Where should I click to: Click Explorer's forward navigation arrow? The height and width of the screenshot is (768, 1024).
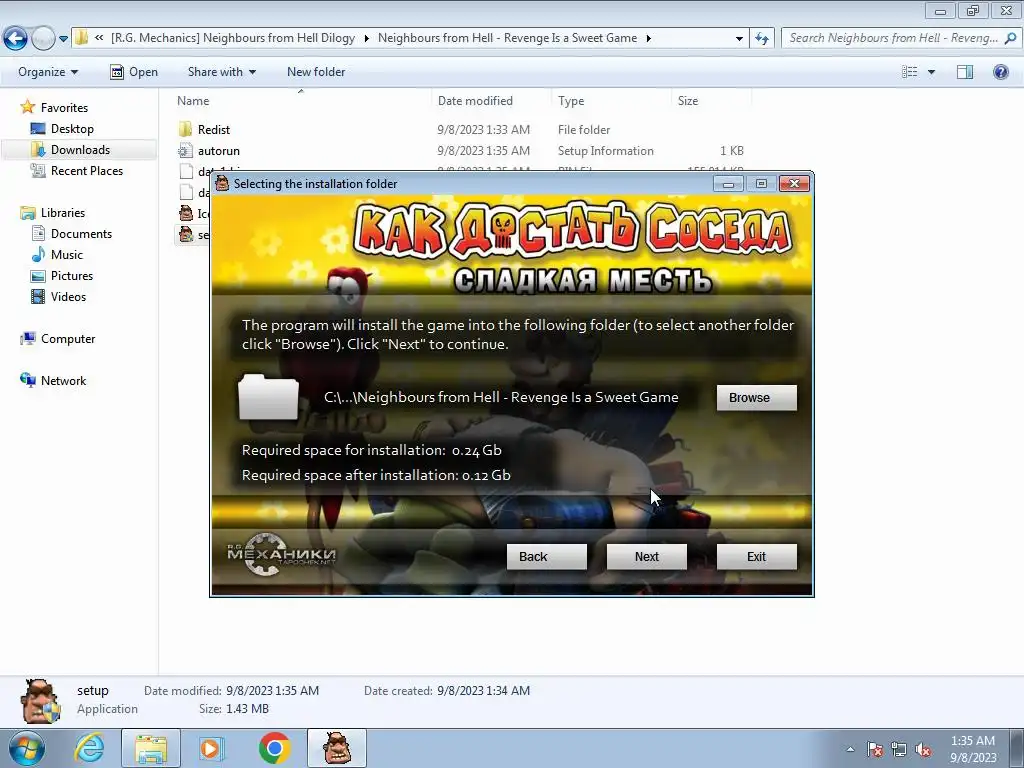tap(43, 39)
